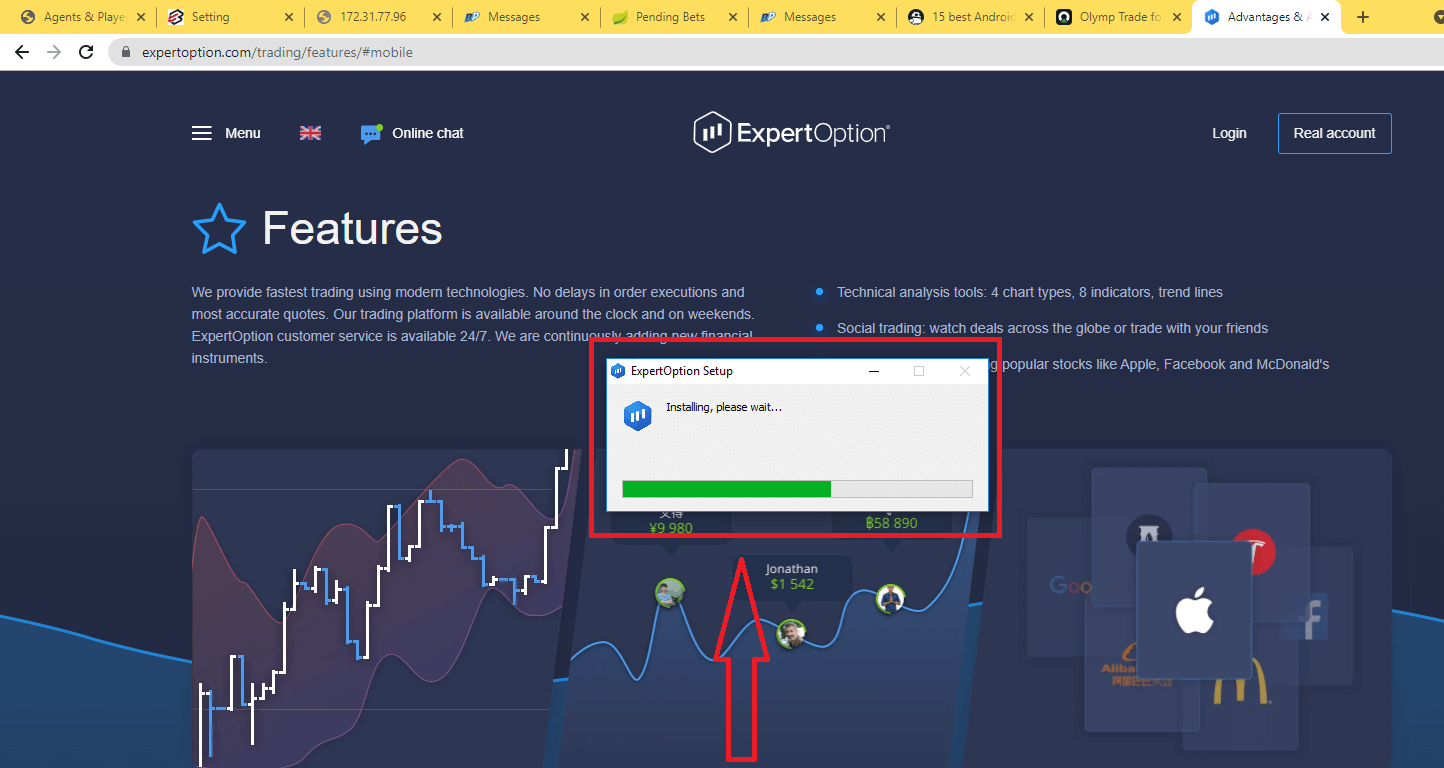
Task: Click the British flag language selector
Action: (310, 131)
